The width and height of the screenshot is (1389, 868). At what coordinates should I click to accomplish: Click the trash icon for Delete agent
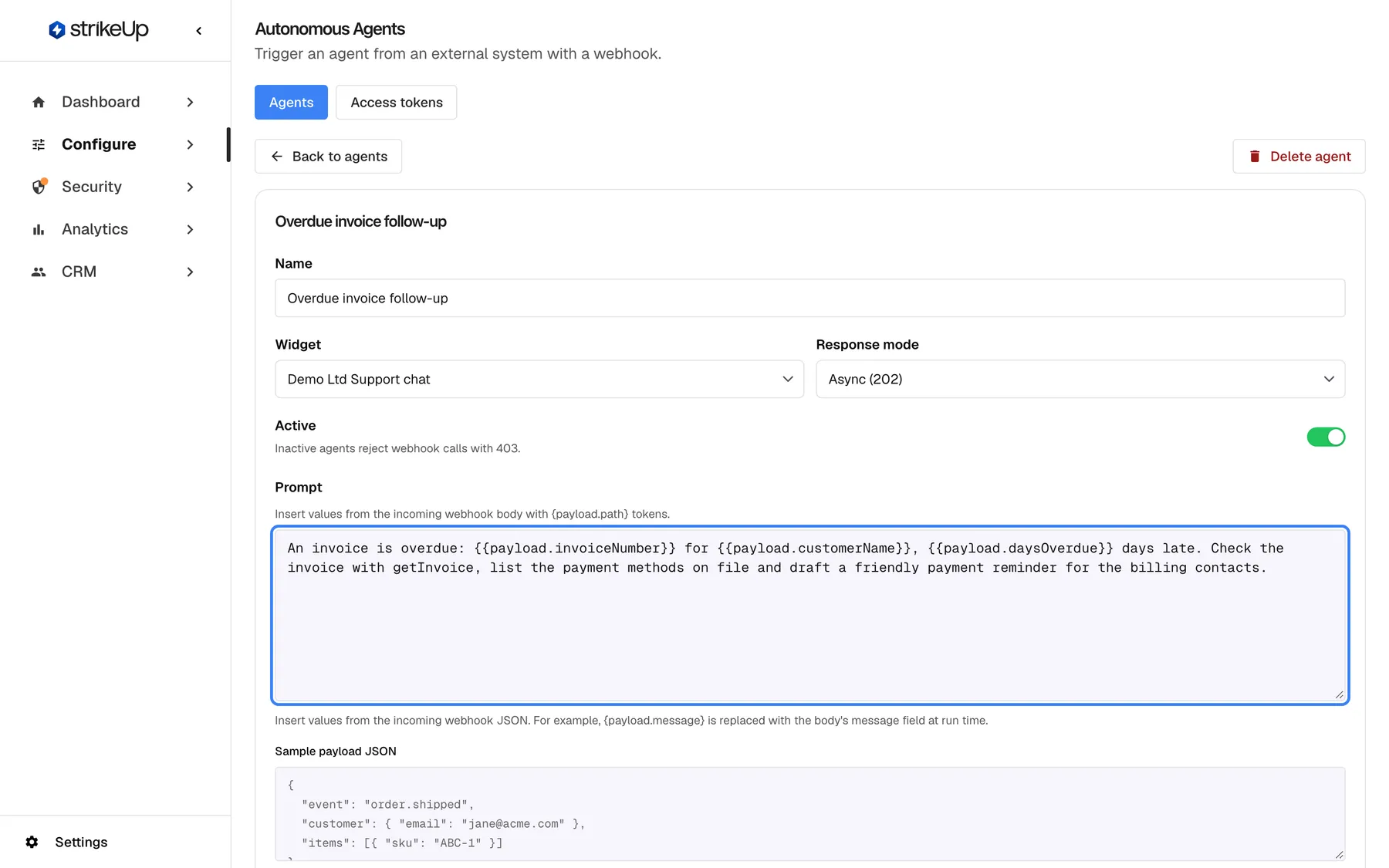(1255, 157)
